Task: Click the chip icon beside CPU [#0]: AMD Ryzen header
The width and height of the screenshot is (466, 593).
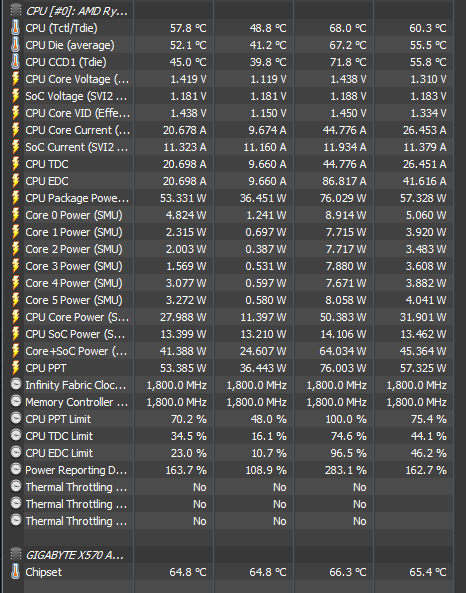Action: point(16,10)
